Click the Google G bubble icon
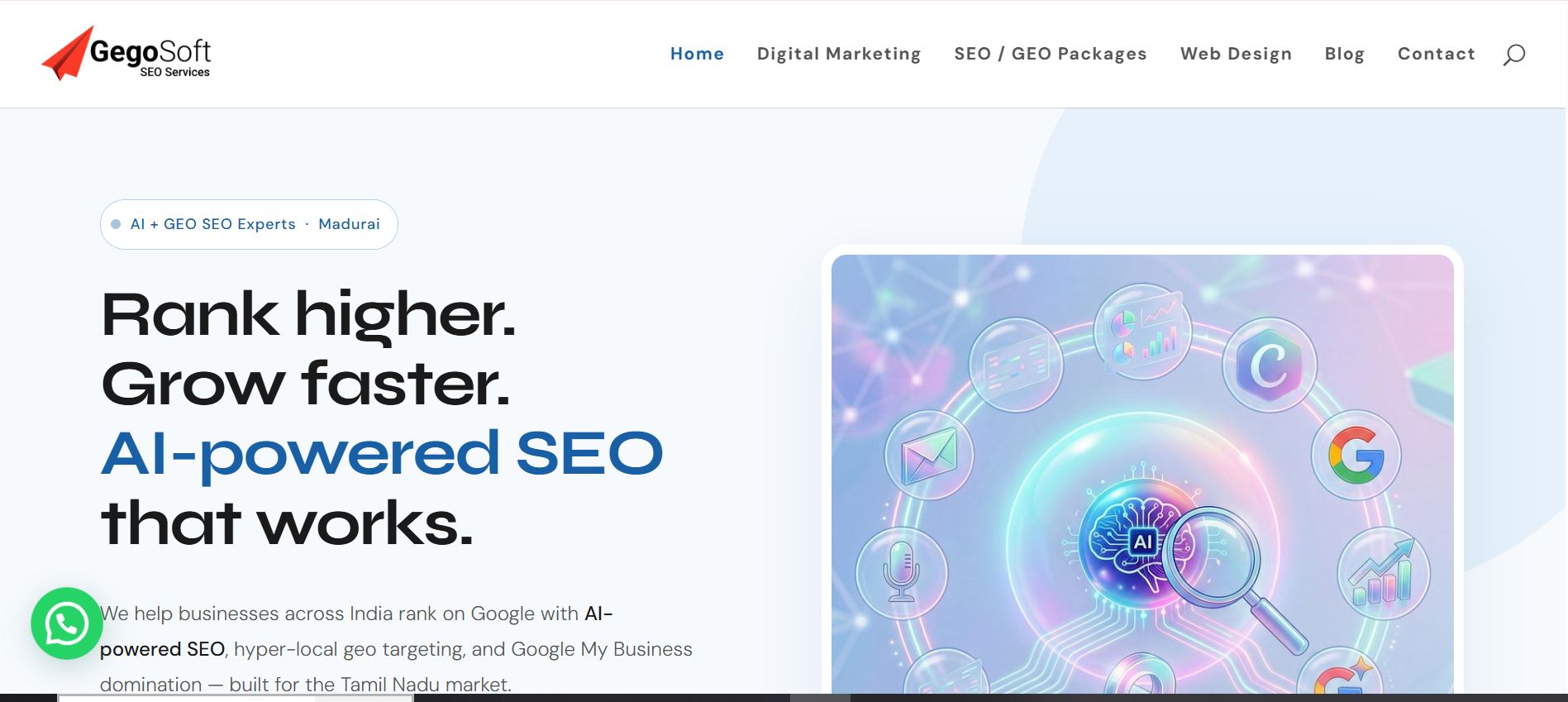The image size is (1568, 702). [x=1356, y=455]
